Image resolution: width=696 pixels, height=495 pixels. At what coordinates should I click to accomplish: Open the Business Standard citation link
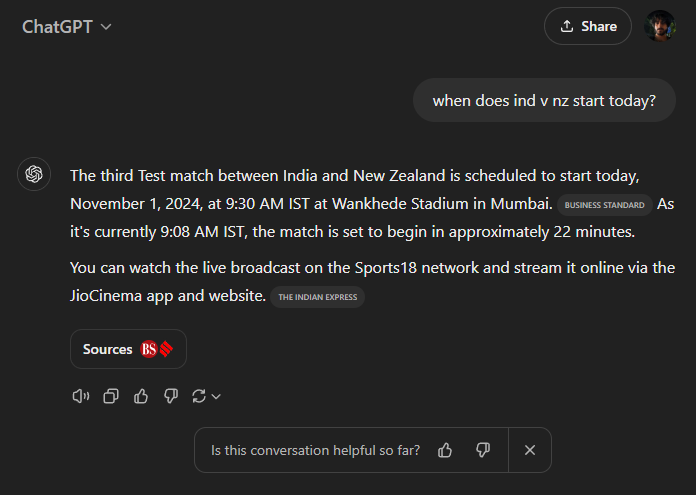(604, 205)
